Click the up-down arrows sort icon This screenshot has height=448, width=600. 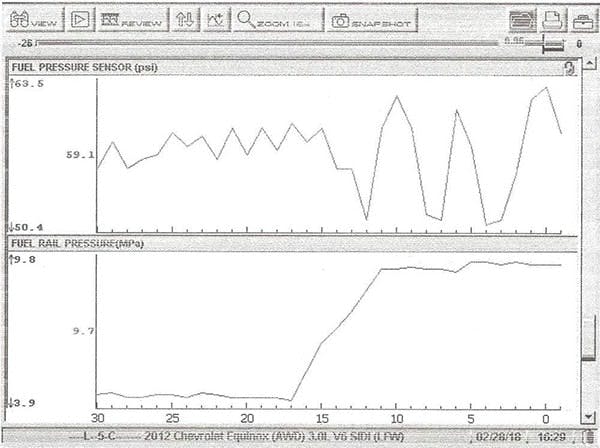(x=186, y=20)
